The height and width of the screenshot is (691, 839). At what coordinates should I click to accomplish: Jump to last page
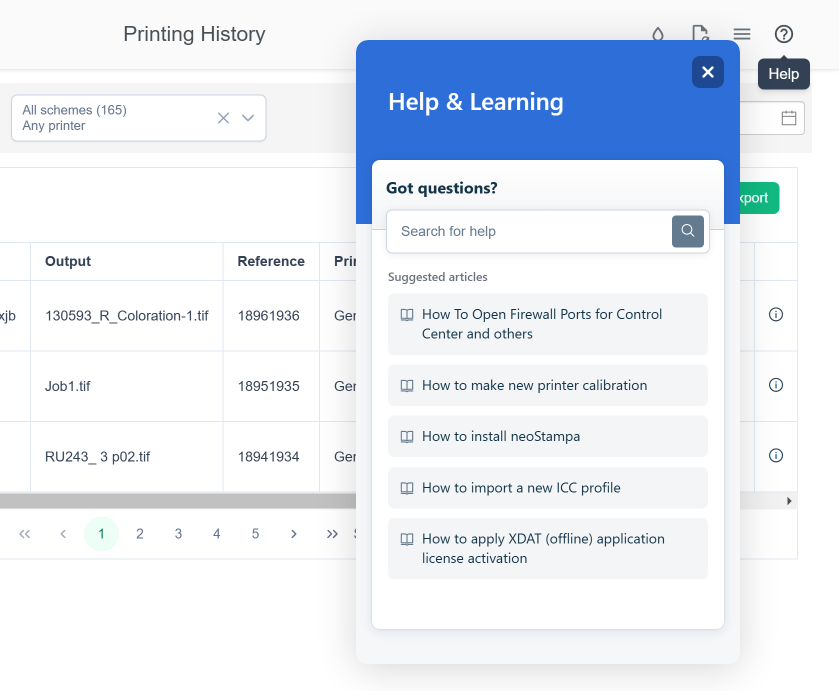coord(332,534)
